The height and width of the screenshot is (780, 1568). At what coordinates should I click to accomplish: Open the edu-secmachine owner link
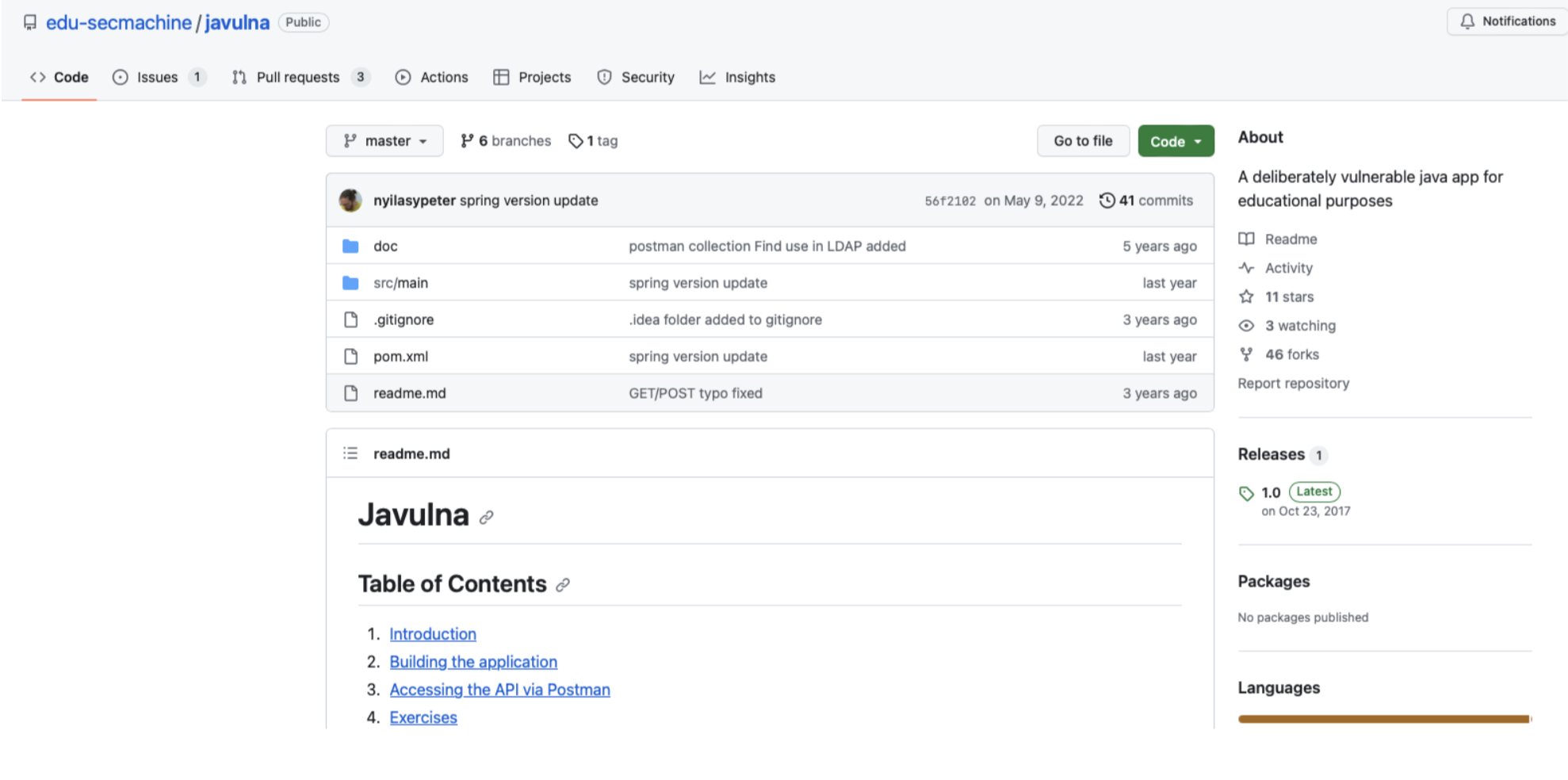click(119, 22)
